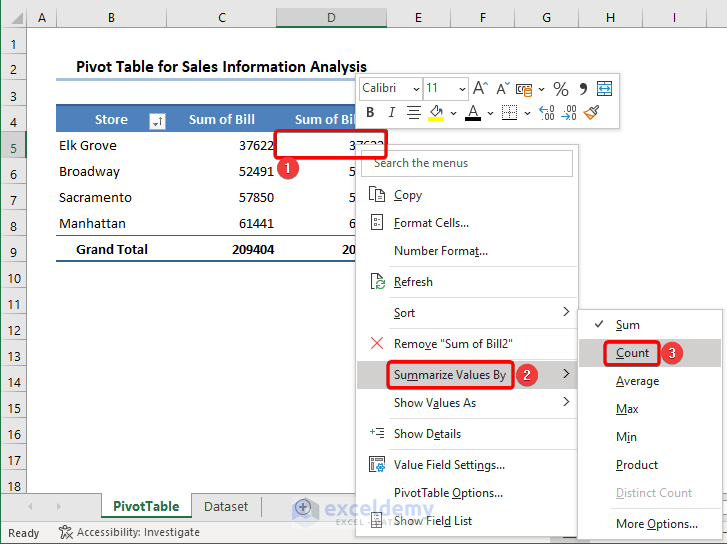Click the Format Painter brush icon
This screenshot has width=727, height=544.
coord(592,113)
